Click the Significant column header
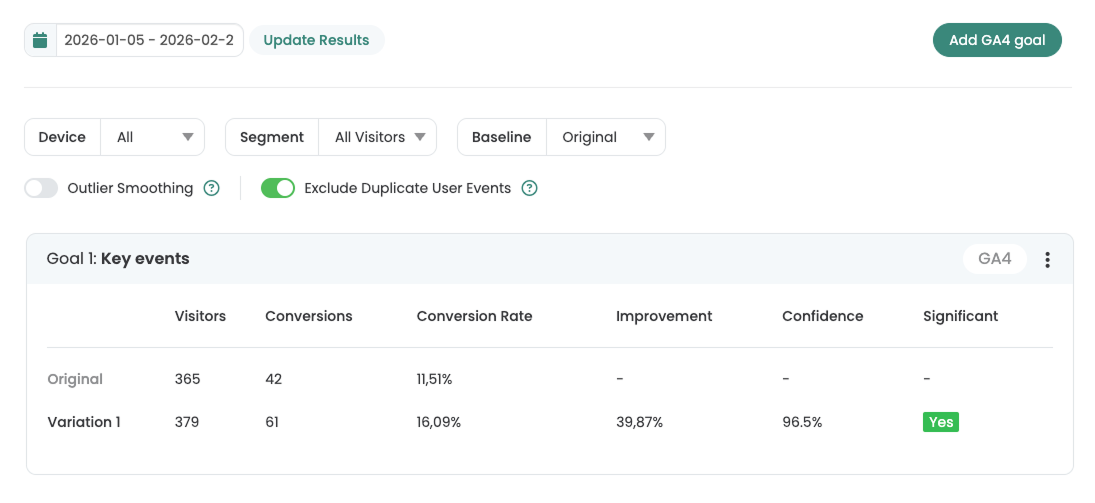This screenshot has width=1095, height=503. point(960,316)
